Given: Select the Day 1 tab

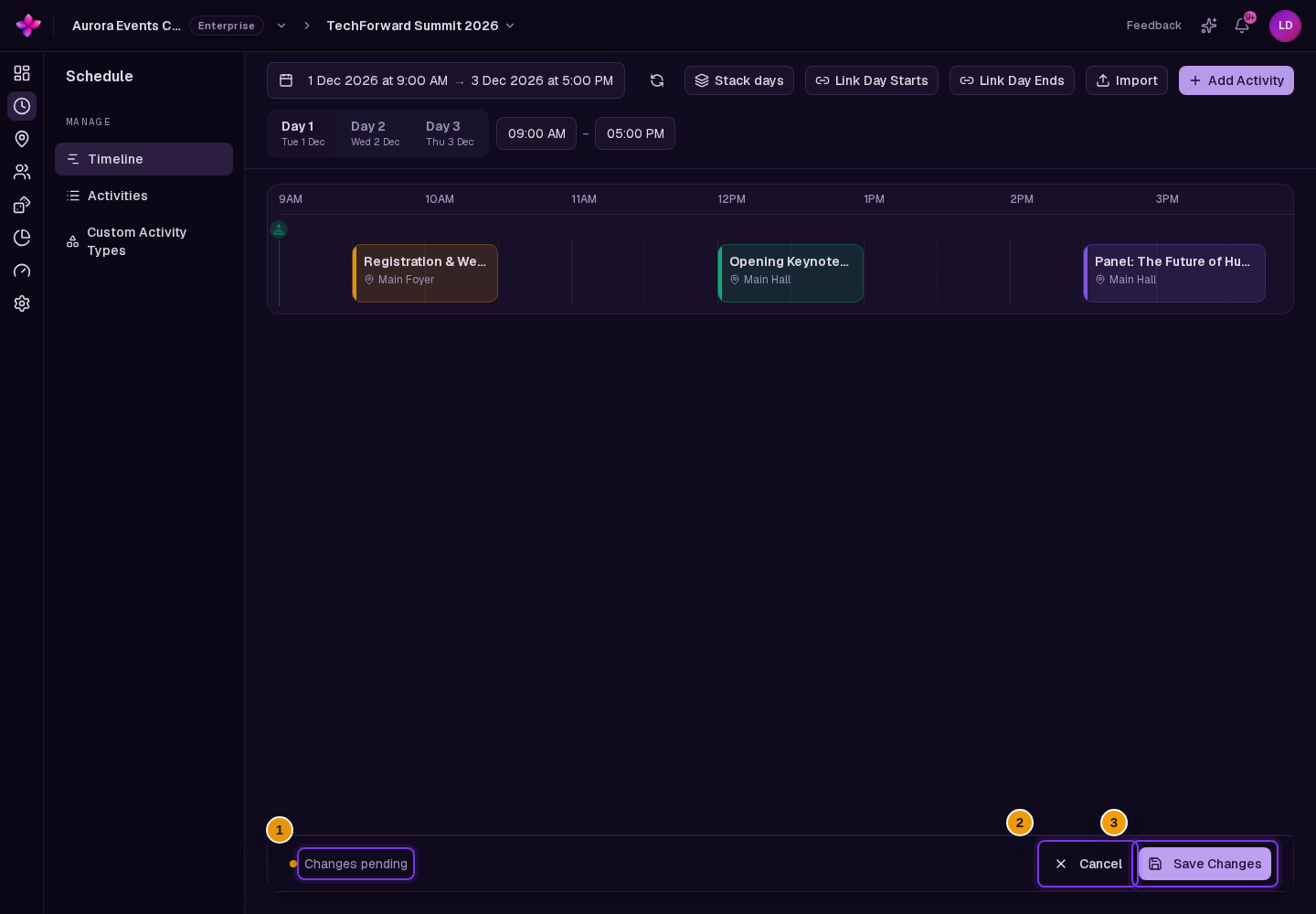Looking at the screenshot, I should (302, 133).
